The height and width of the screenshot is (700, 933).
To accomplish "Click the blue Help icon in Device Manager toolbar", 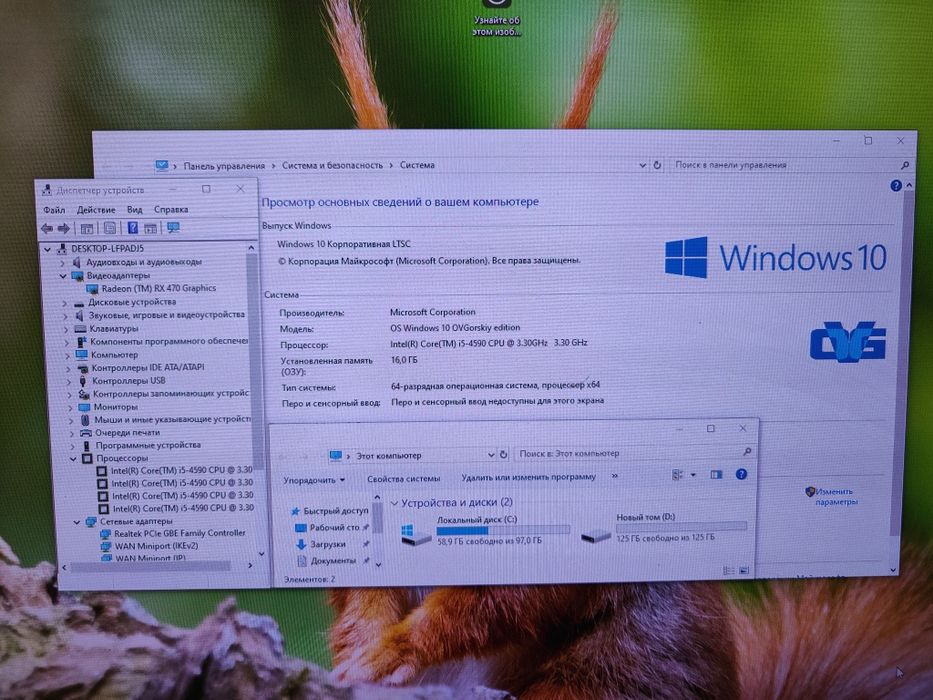I will coord(132,228).
